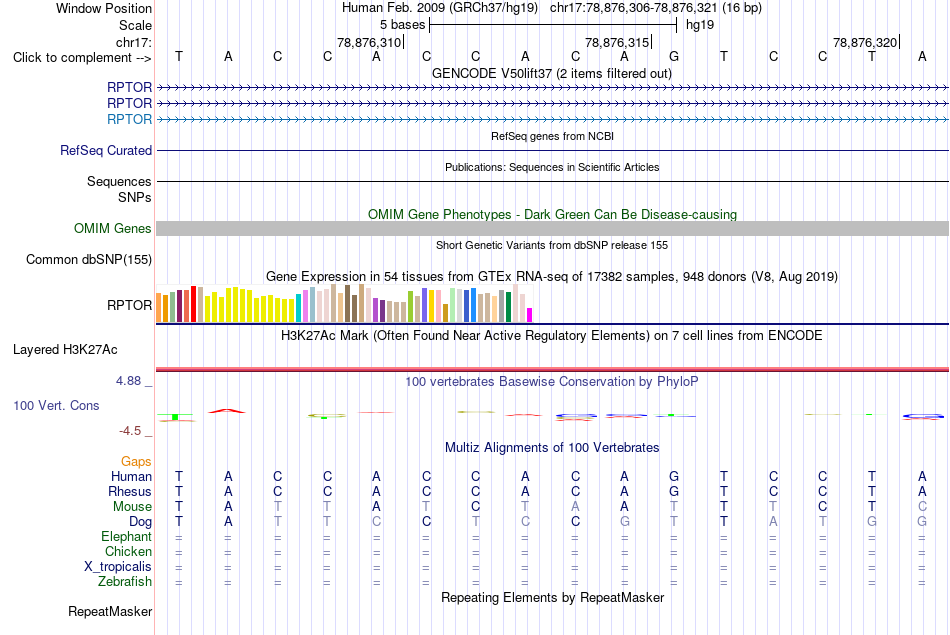Click the G base in the Rhesus alignment row
The image size is (950, 635).
(x=674, y=491)
